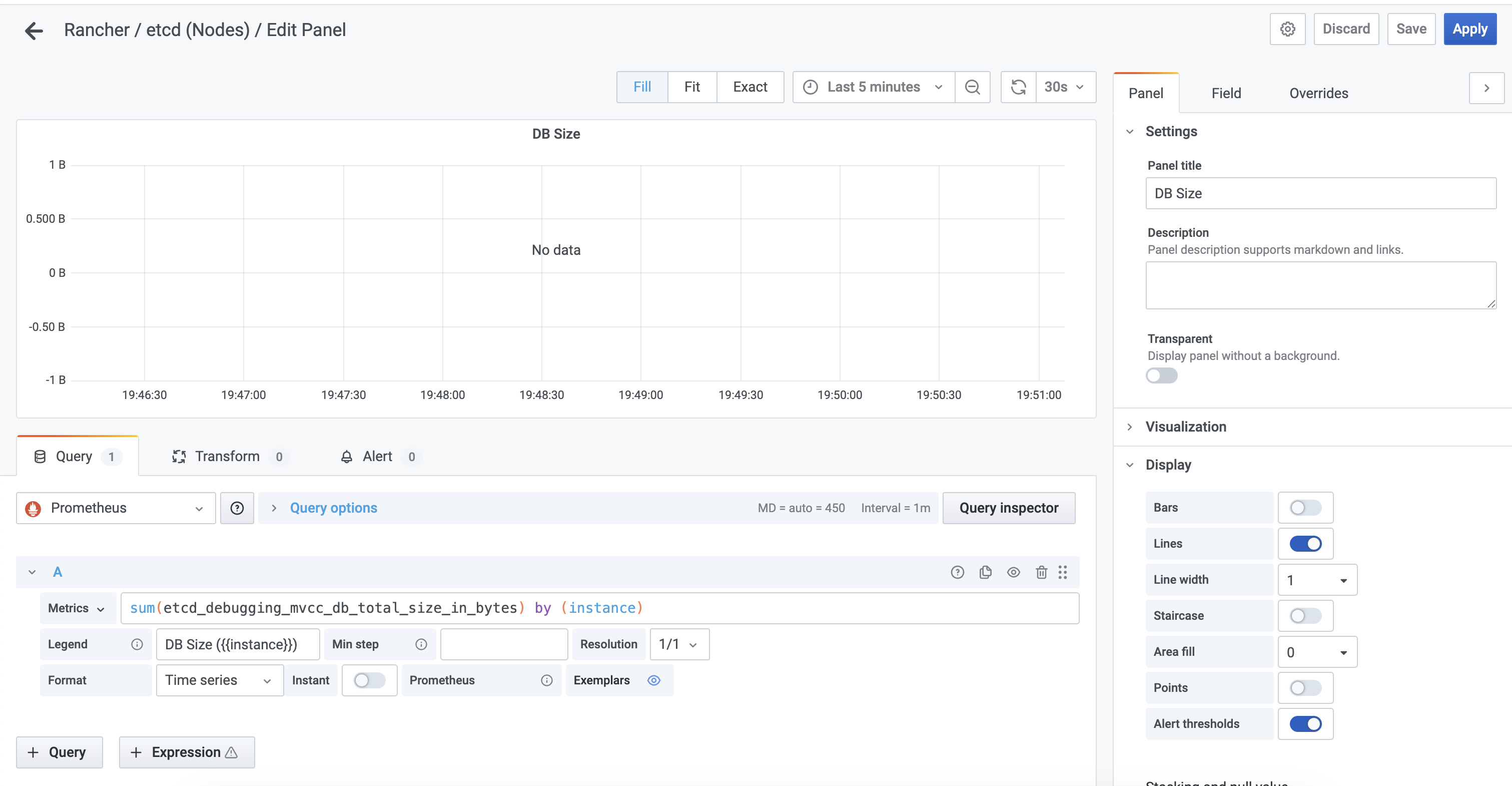Turn off the Lines switch
Viewport: 1512px width, 786px height.
(x=1305, y=544)
